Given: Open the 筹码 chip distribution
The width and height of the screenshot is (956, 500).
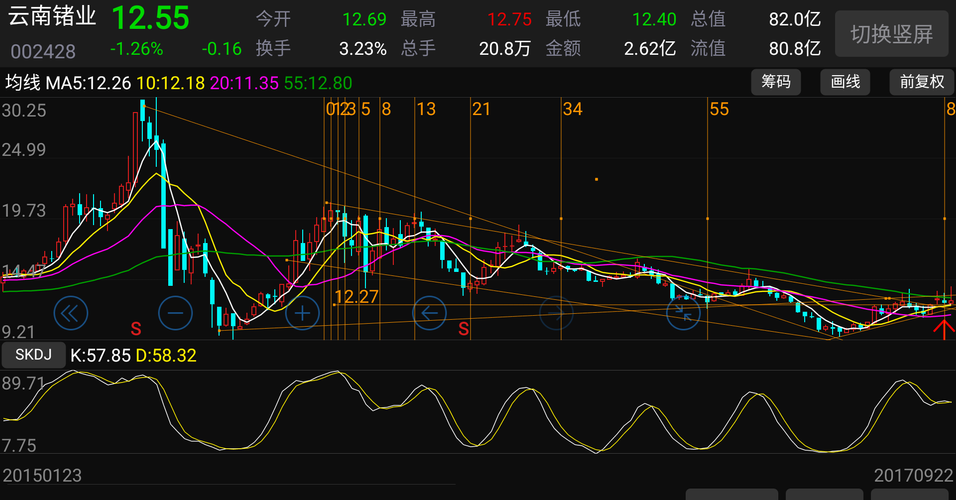Looking at the screenshot, I should [776, 82].
